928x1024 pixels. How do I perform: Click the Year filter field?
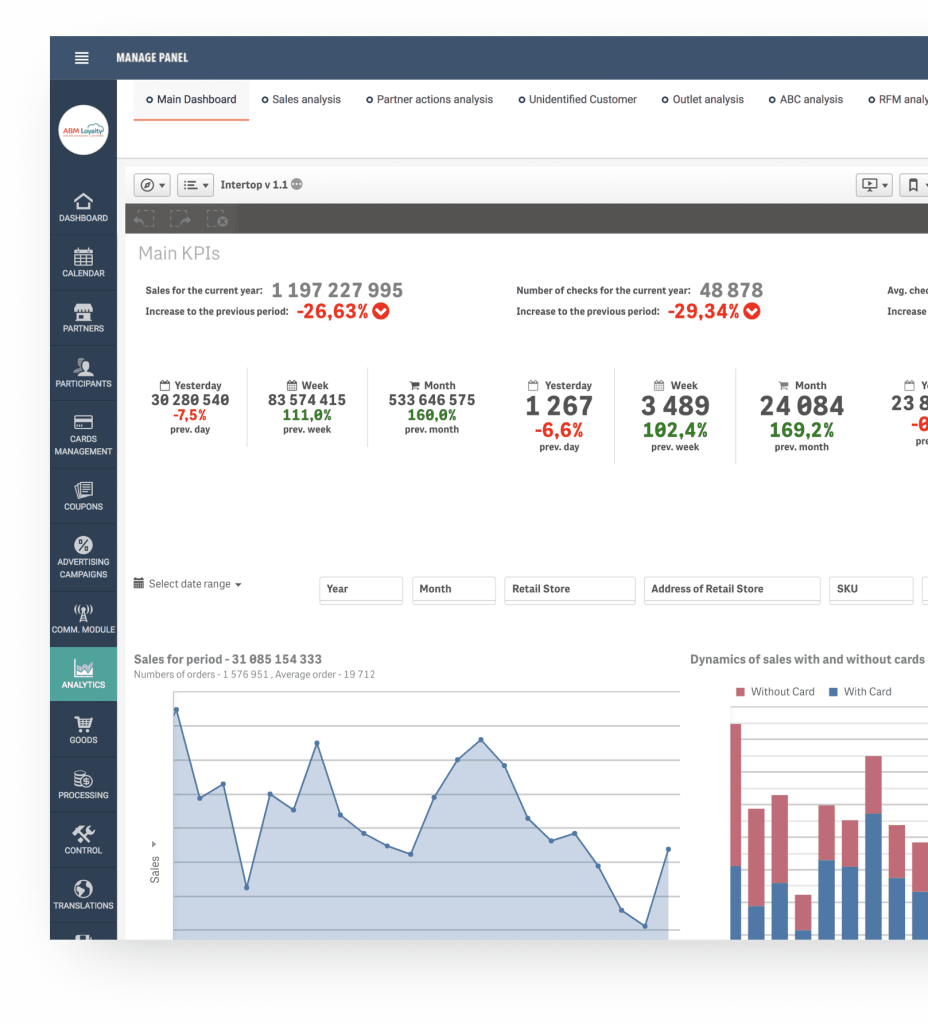(361, 590)
